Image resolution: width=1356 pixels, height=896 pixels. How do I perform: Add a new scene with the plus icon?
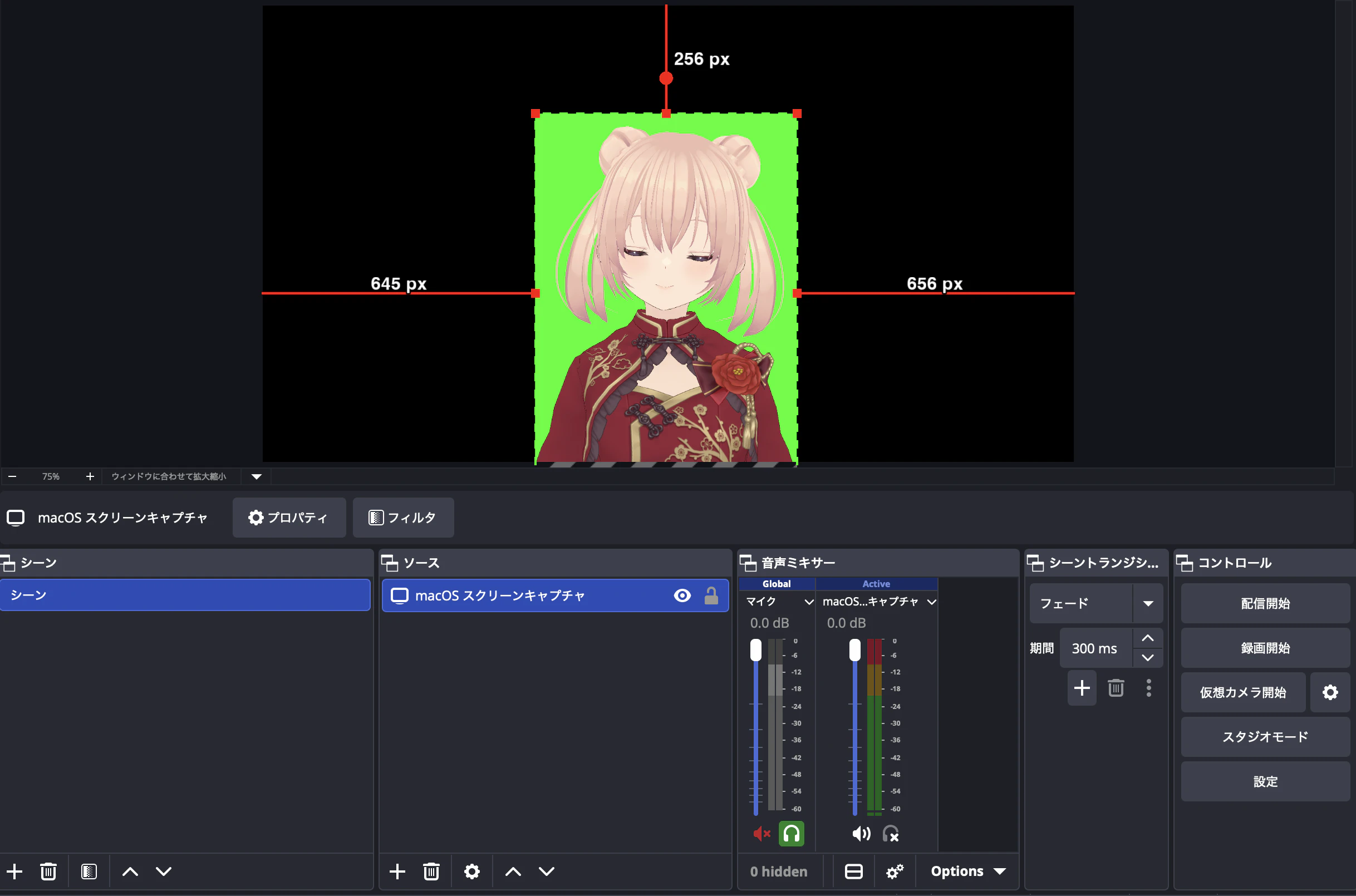click(14, 872)
